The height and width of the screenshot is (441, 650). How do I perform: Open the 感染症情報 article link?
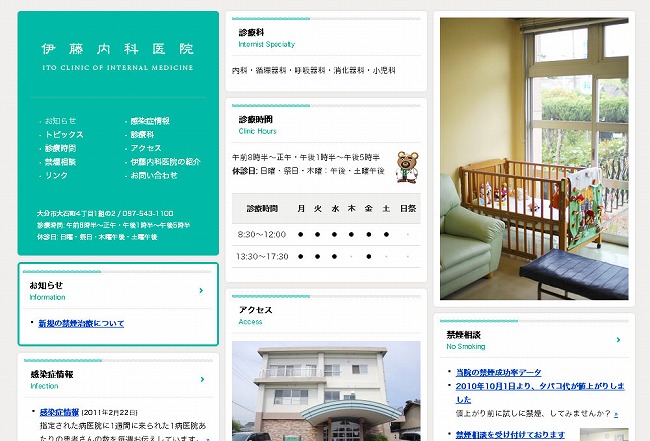click(x=59, y=412)
